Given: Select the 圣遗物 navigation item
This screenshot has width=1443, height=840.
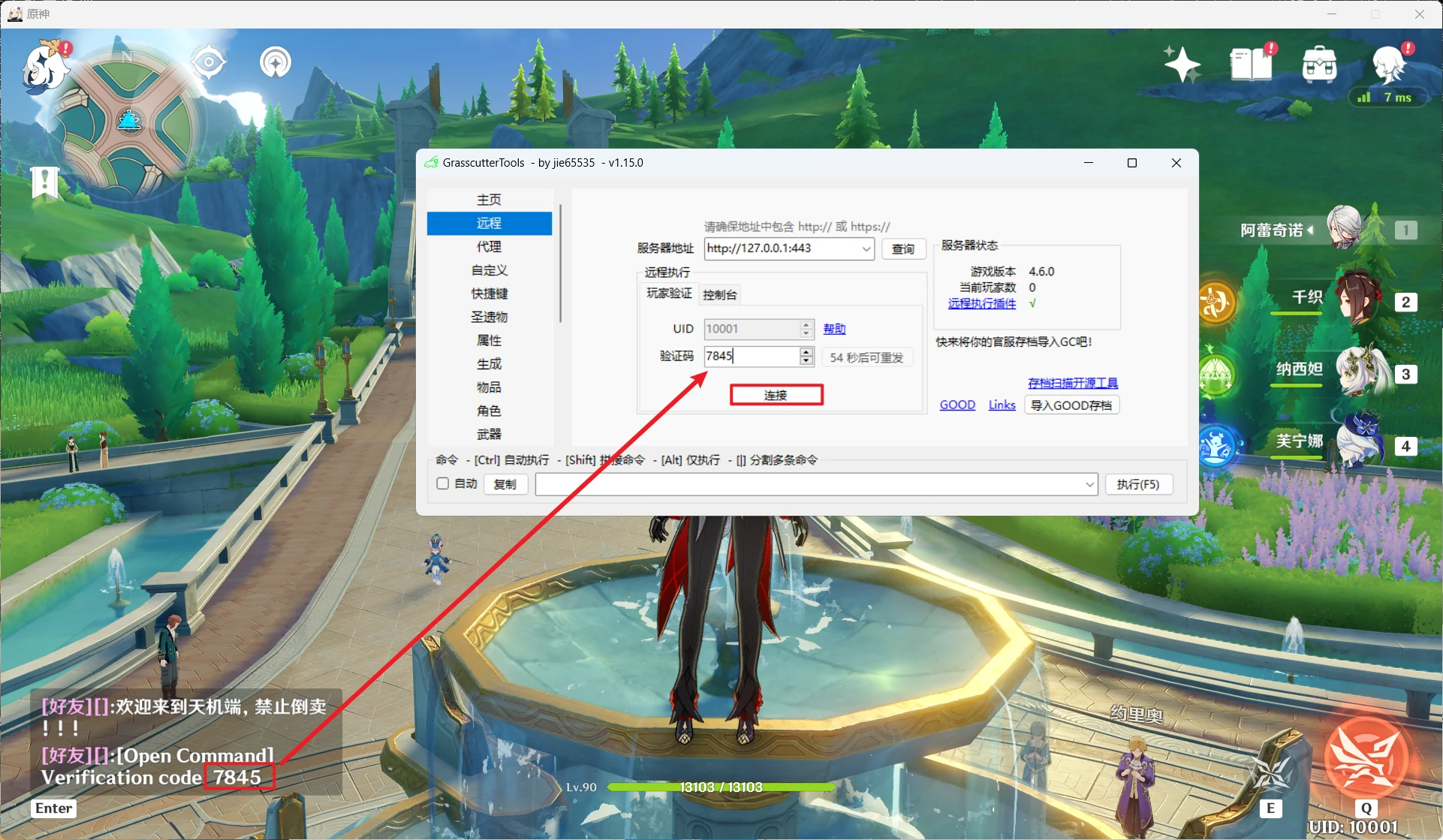Looking at the screenshot, I should click(489, 317).
